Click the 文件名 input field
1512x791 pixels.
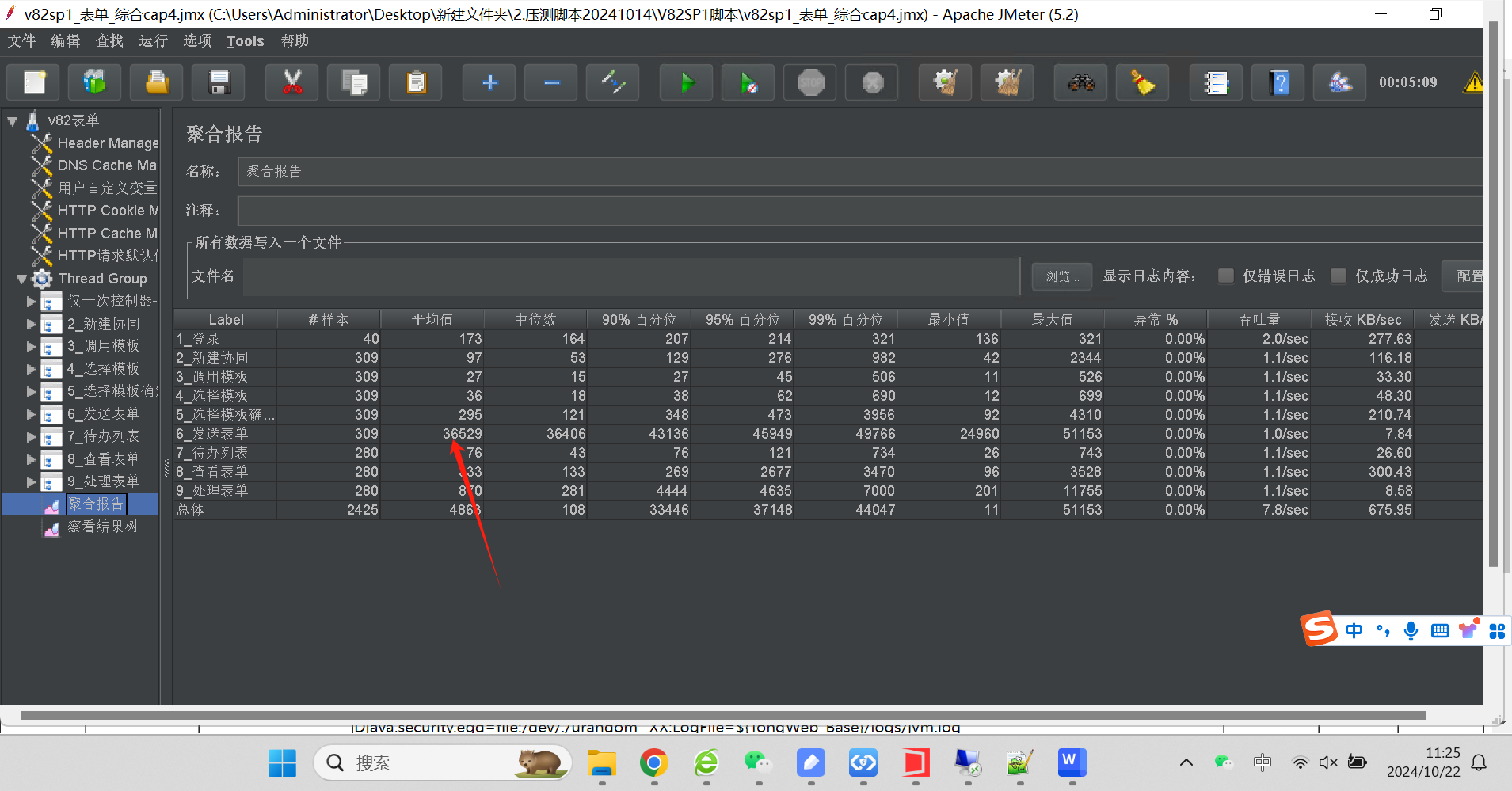point(630,276)
